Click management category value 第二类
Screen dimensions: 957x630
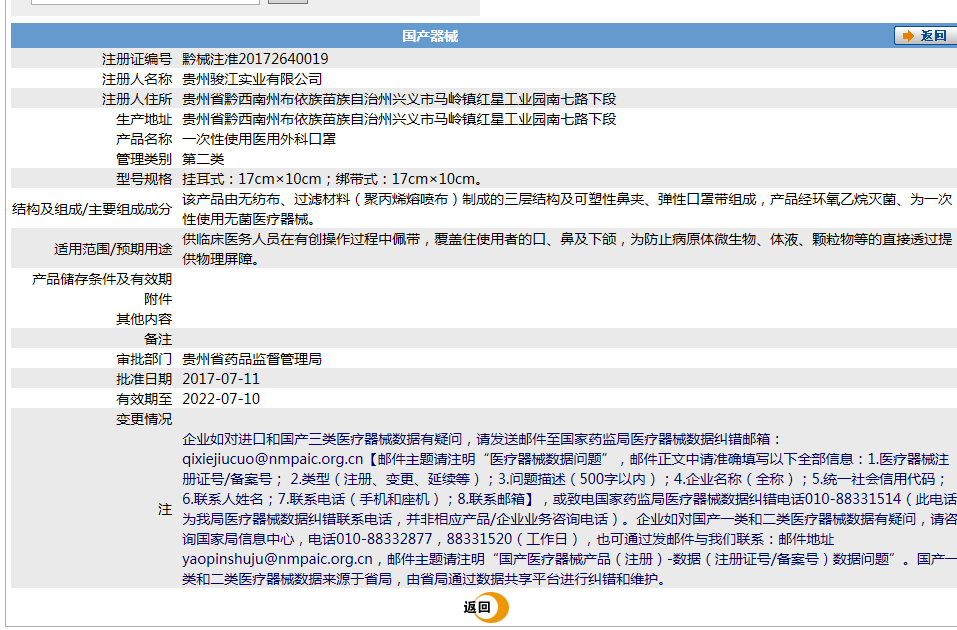click(x=204, y=158)
